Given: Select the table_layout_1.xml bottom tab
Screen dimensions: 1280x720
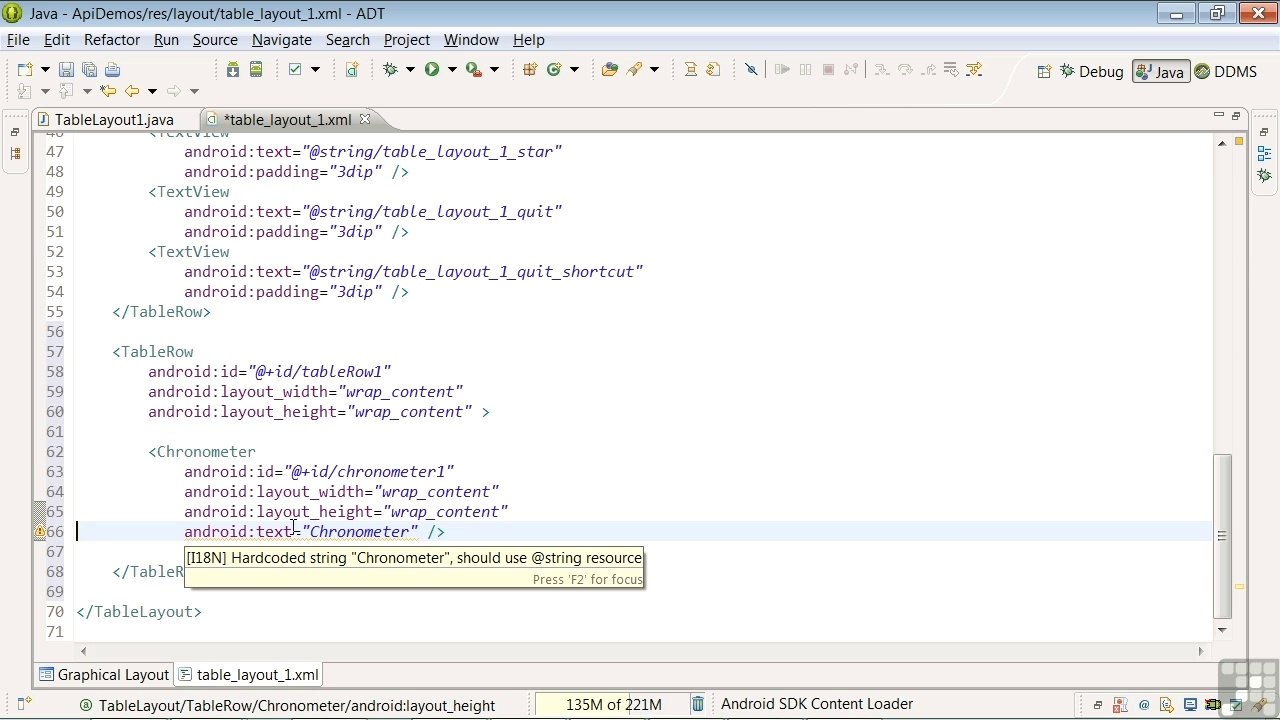Looking at the screenshot, I should pos(248,675).
